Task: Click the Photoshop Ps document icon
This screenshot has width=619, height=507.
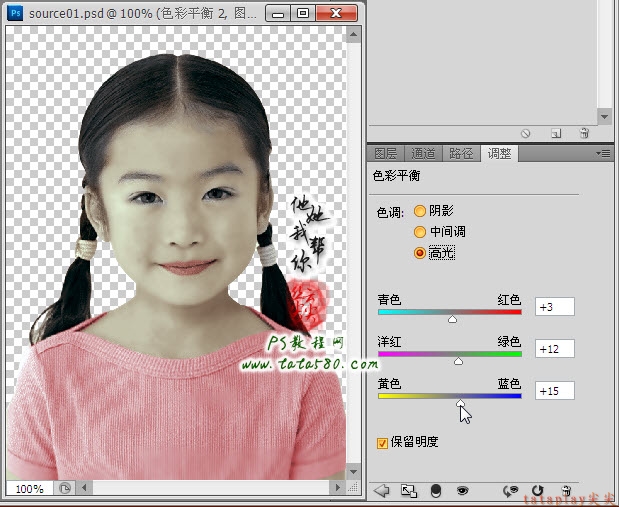Action: (x=15, y=13)
